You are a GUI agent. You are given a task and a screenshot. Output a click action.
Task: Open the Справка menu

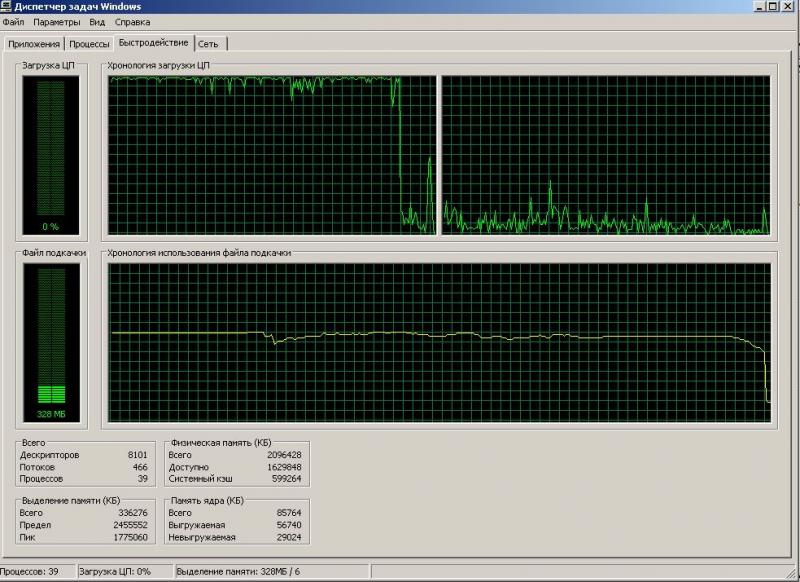(x=133, y=21)
